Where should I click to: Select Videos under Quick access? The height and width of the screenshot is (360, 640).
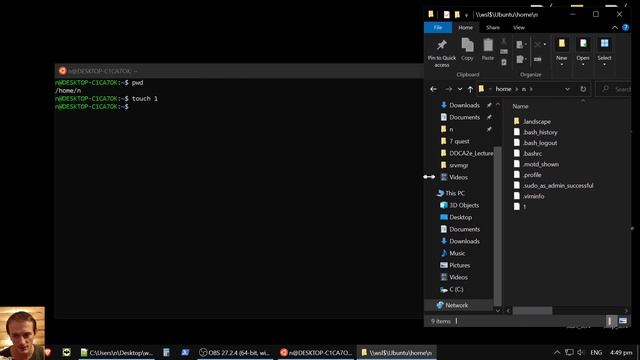pyautogui.click(x=458, y=177)
